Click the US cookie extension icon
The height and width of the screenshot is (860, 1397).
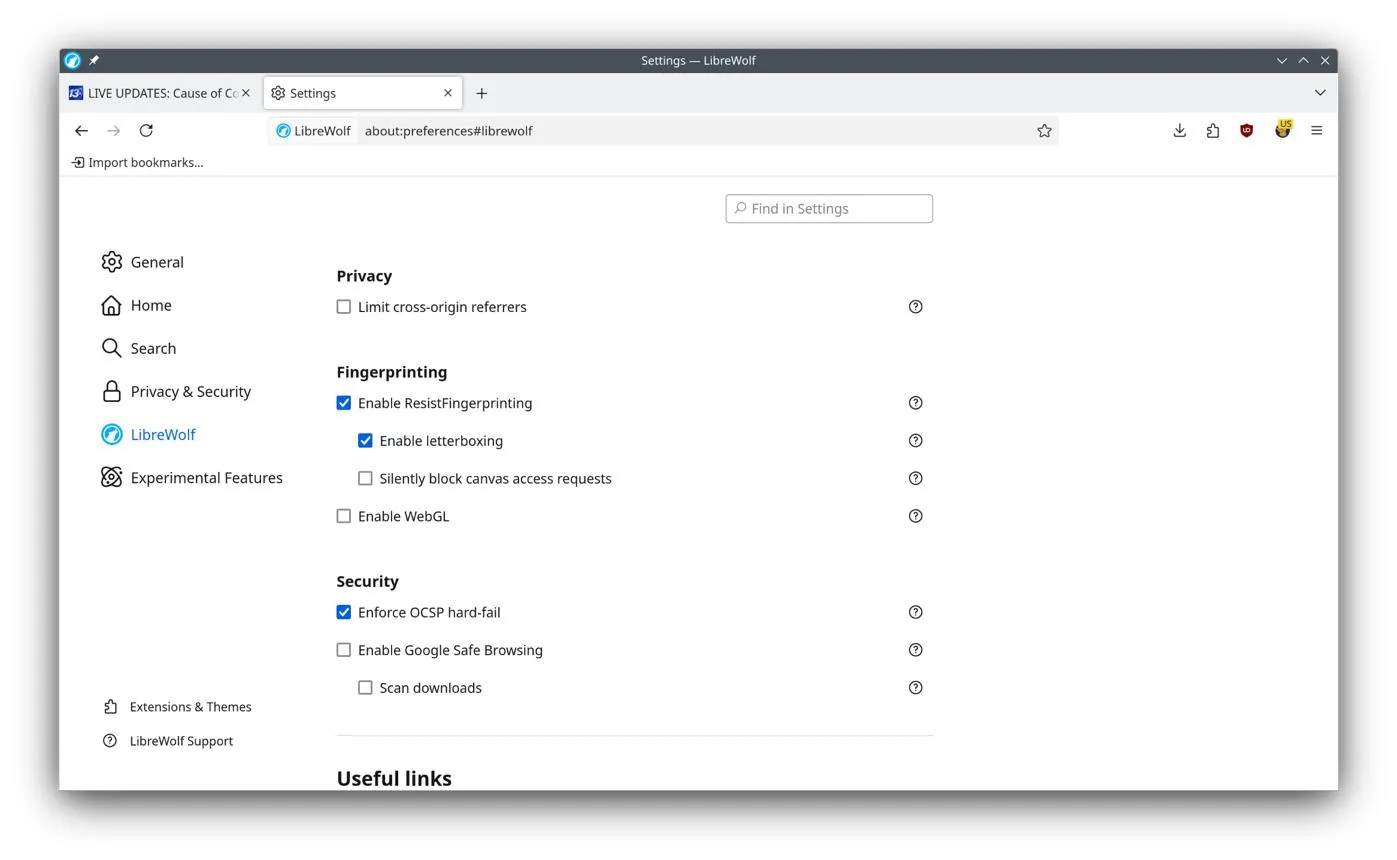(x=1283, y=130)
